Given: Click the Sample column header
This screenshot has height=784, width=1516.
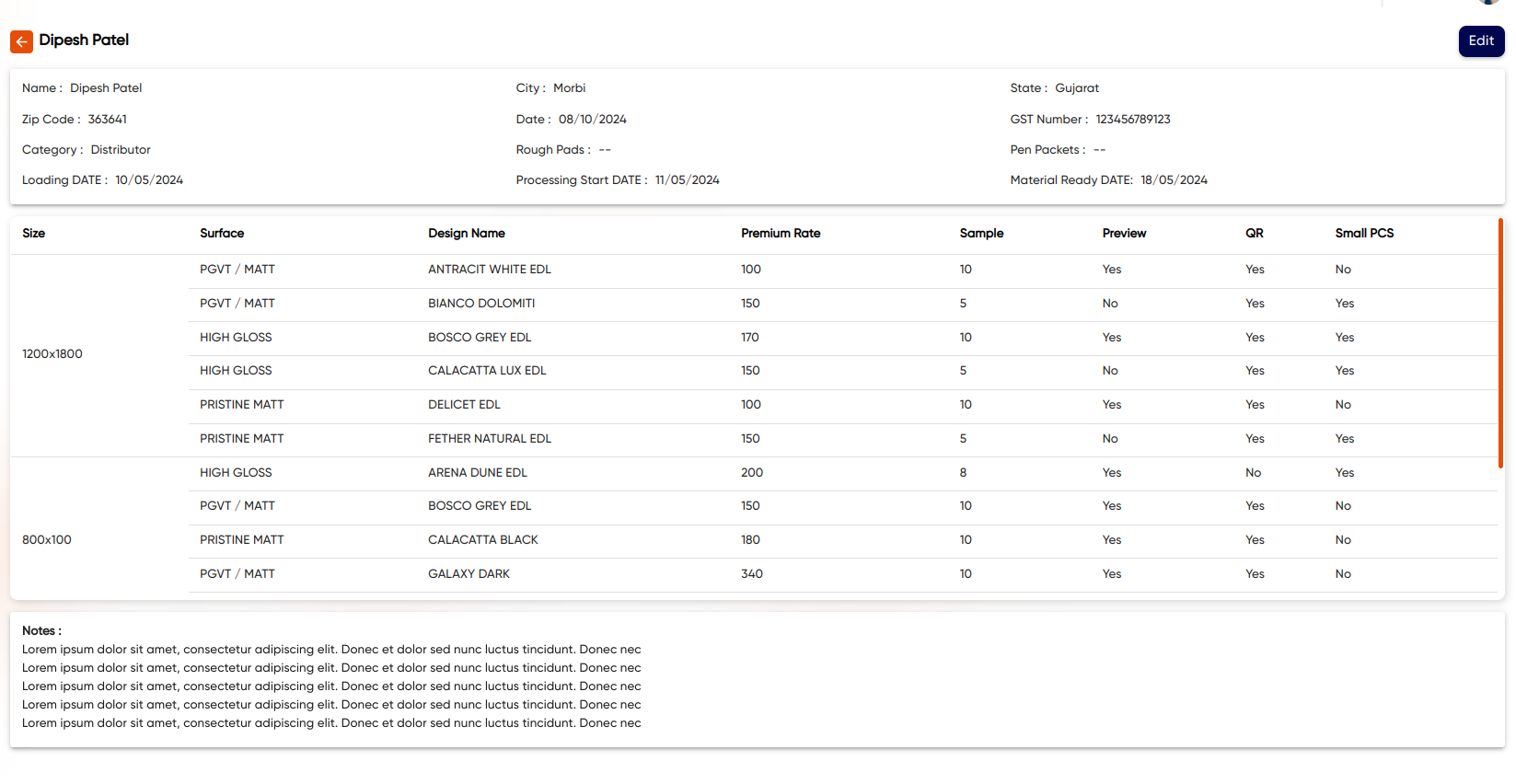Looking at the screenshot, I should click(x=981, y=234).
